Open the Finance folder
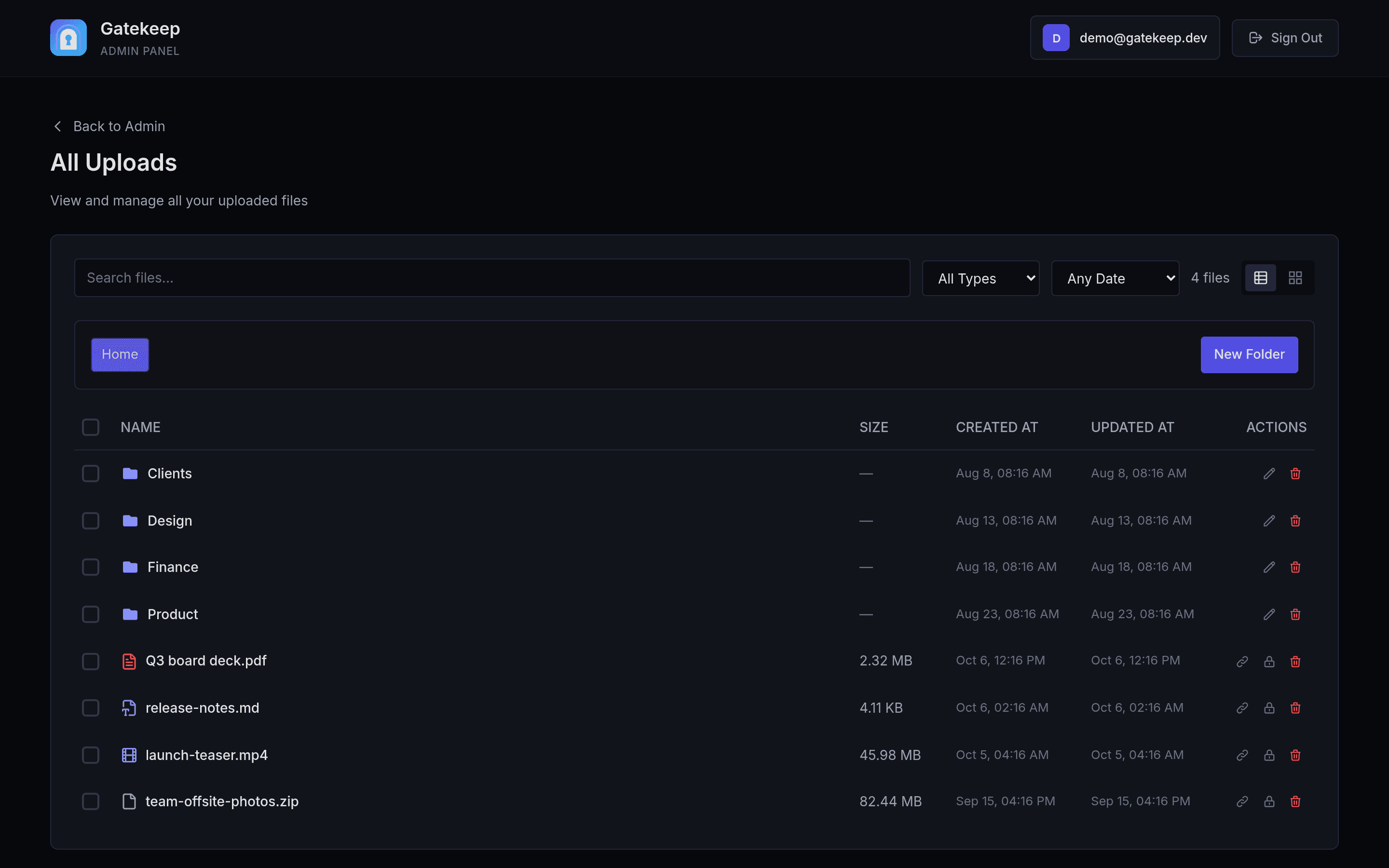Image resolution: width=1389 pixels, height=868 pixels. [173, 567]
